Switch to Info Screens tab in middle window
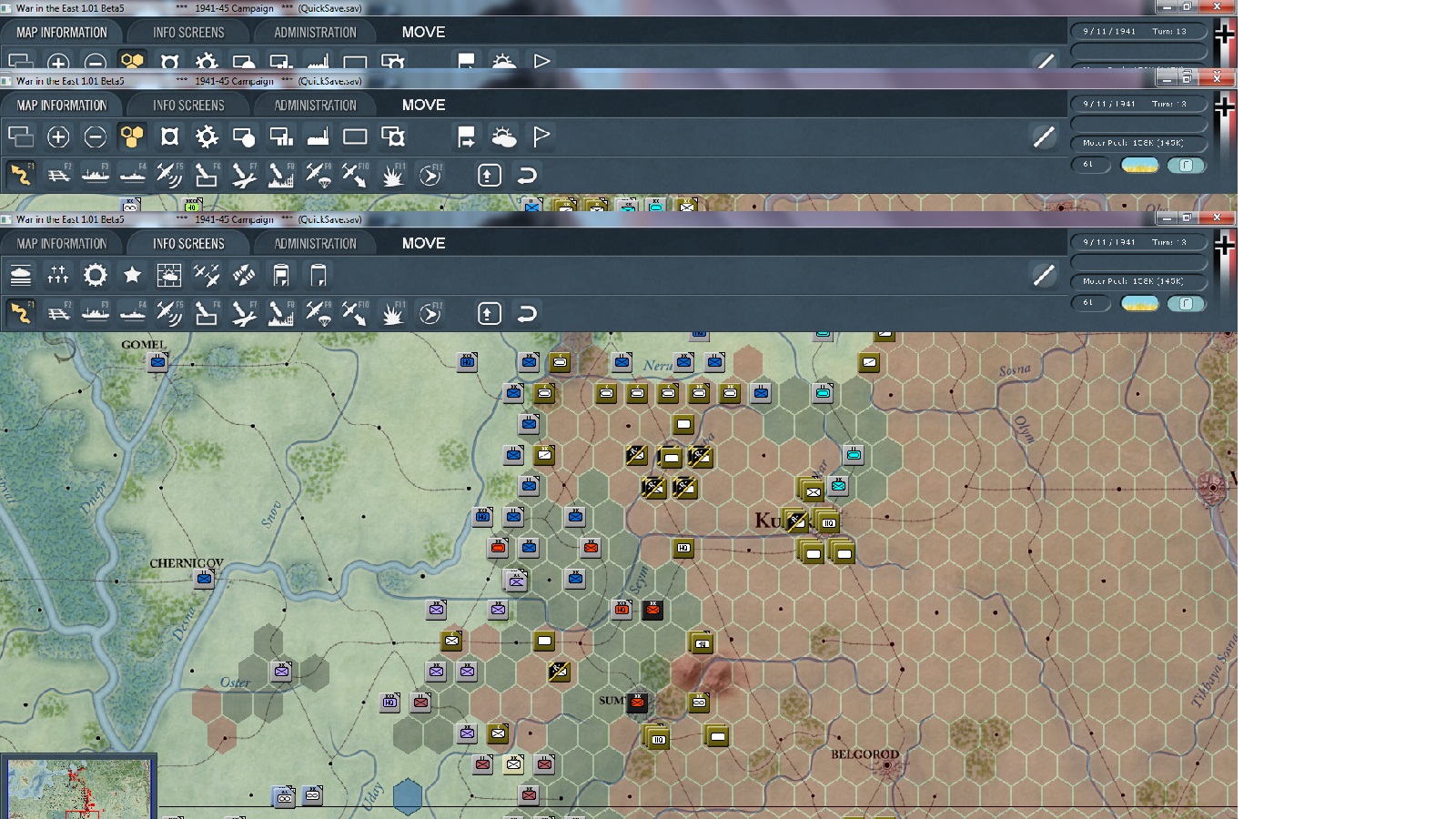 coord(188,106)
